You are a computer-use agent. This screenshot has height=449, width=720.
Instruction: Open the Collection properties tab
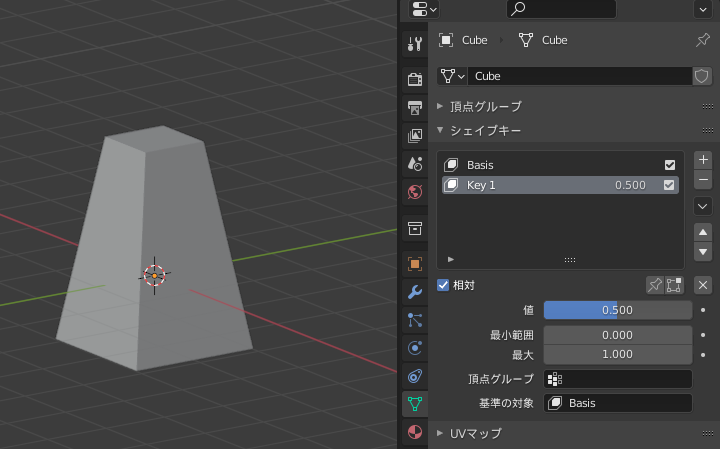(x=415, y=228)
